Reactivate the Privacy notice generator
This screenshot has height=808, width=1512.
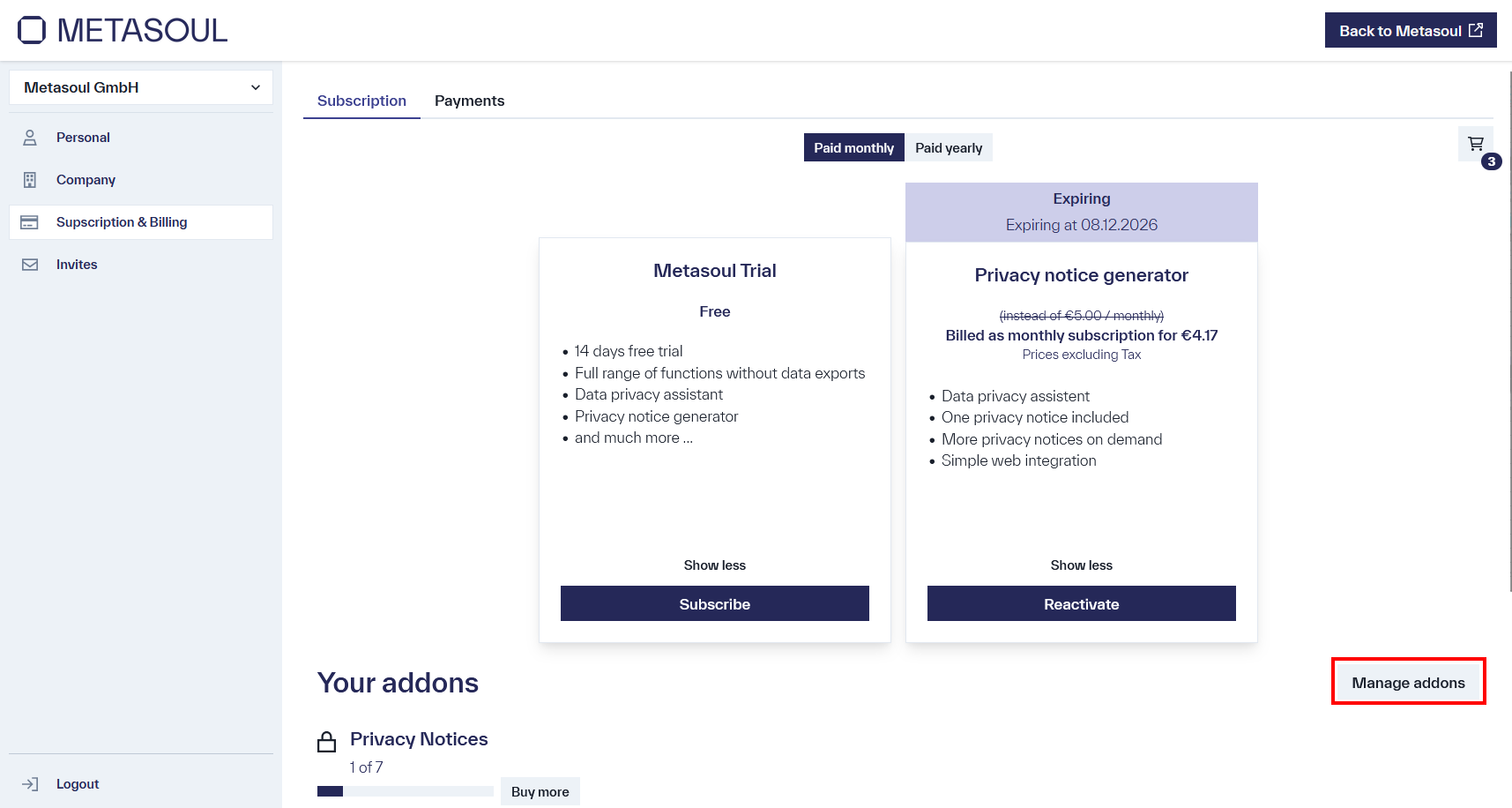tap(1081, 603)
